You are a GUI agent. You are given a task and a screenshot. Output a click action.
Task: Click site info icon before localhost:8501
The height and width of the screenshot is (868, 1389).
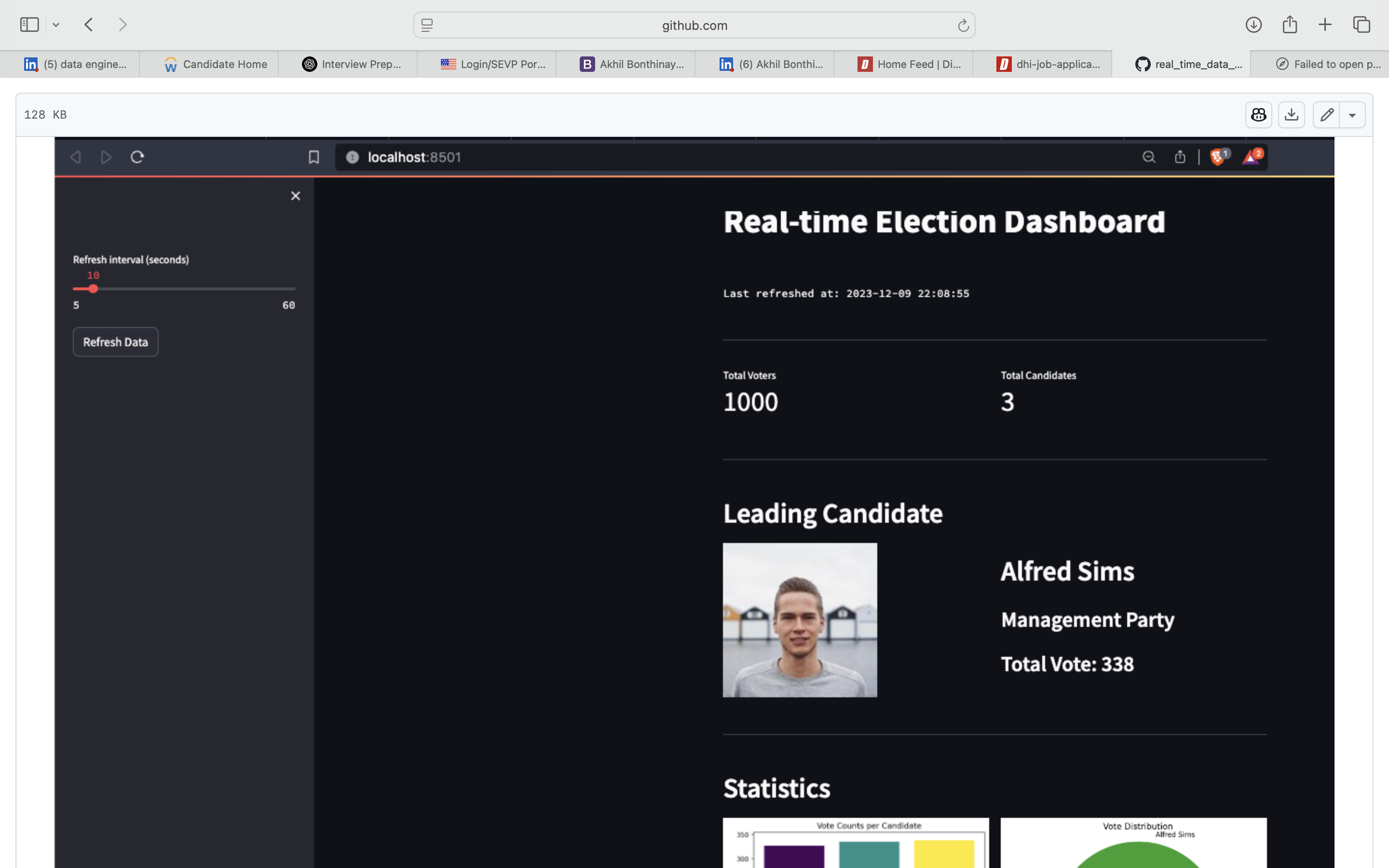(353, 157)
